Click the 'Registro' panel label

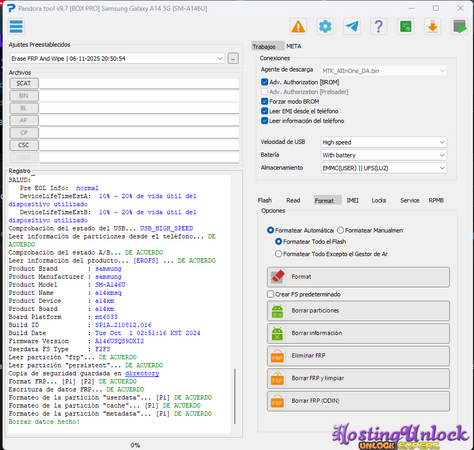19,171
